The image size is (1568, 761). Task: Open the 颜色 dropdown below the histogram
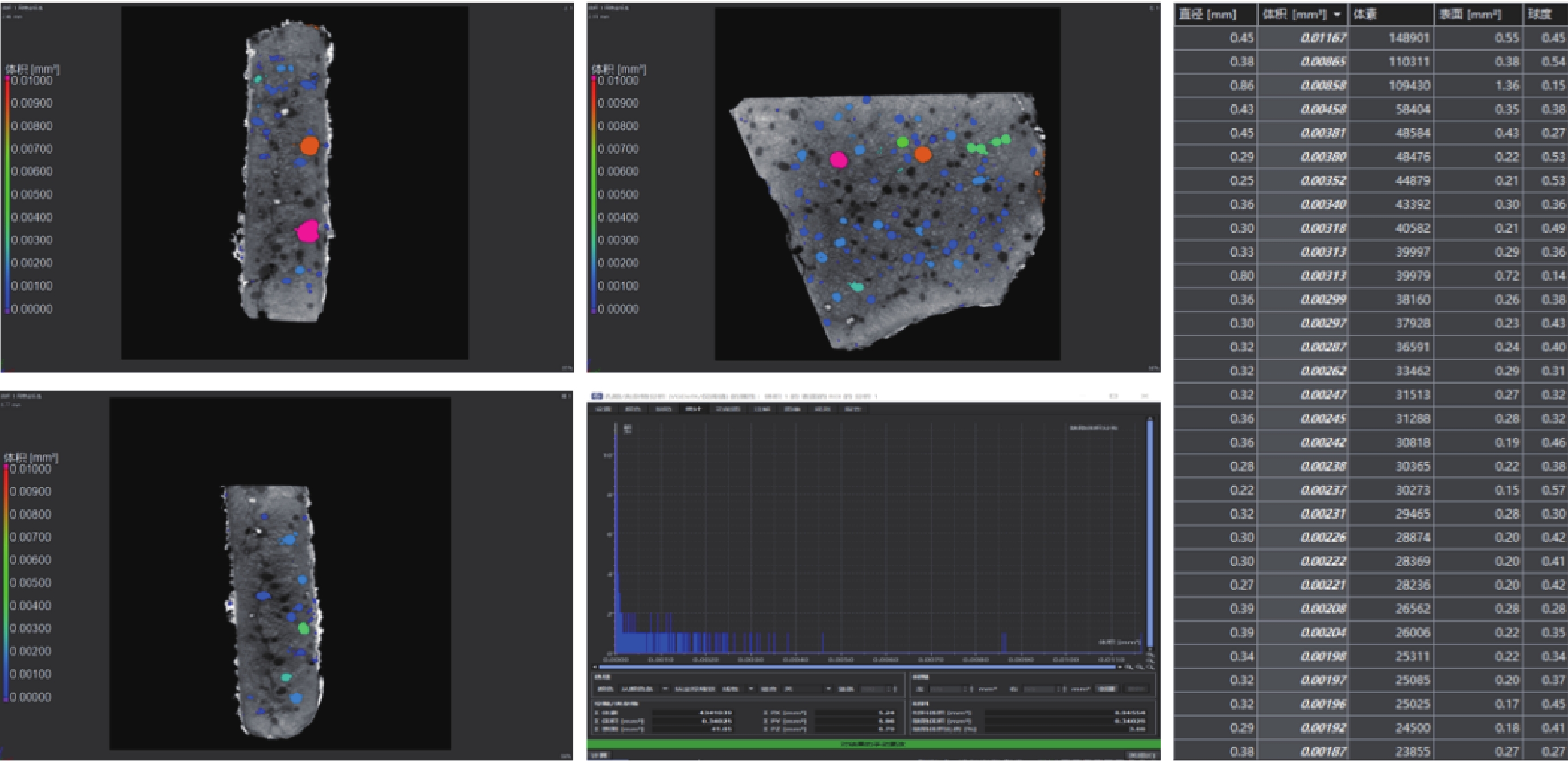(643, 689)
